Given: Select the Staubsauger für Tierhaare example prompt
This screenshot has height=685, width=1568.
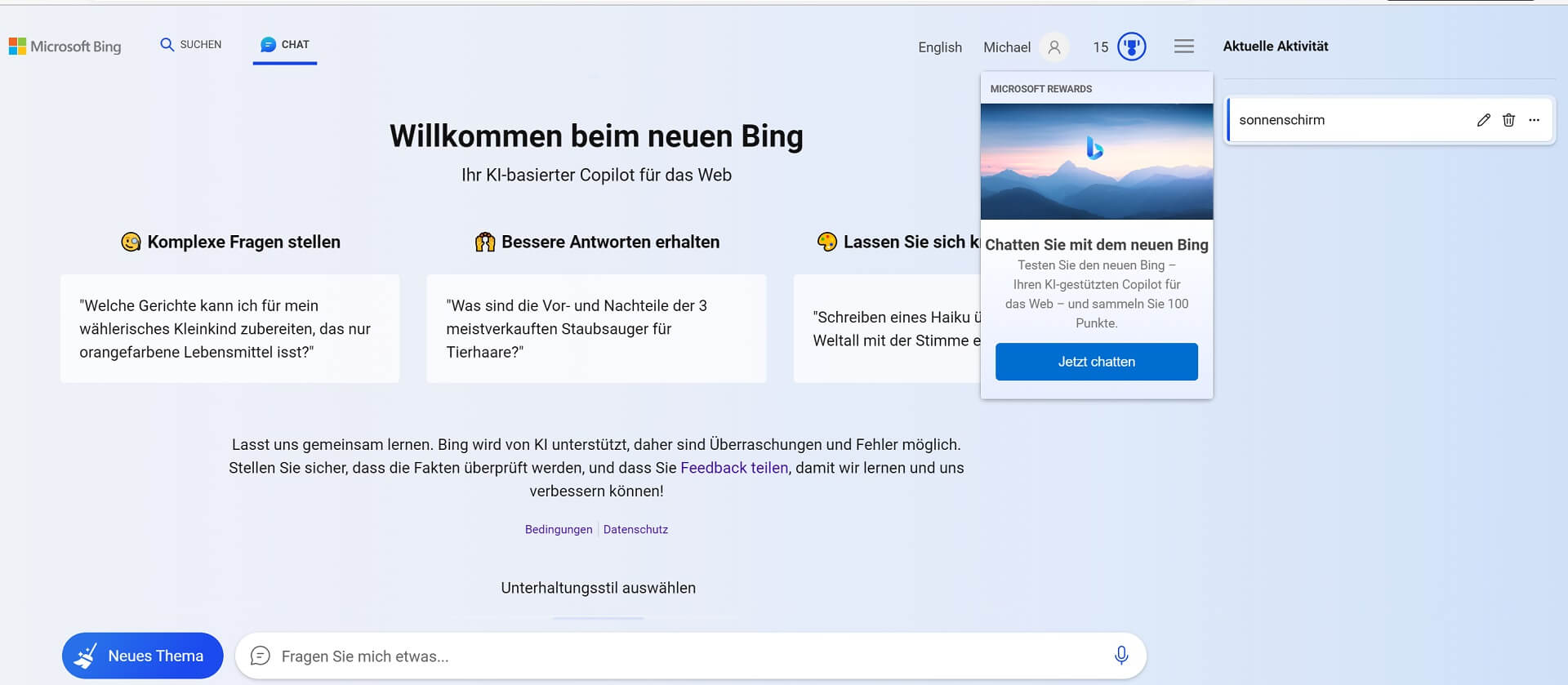Looking at the screenshot, I should tap(596, 329).
